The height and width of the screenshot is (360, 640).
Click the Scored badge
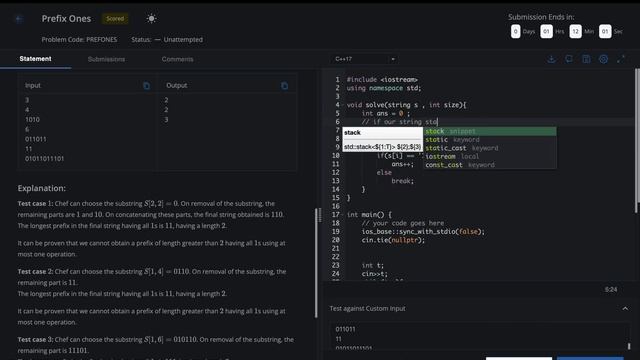click(115, 18)
